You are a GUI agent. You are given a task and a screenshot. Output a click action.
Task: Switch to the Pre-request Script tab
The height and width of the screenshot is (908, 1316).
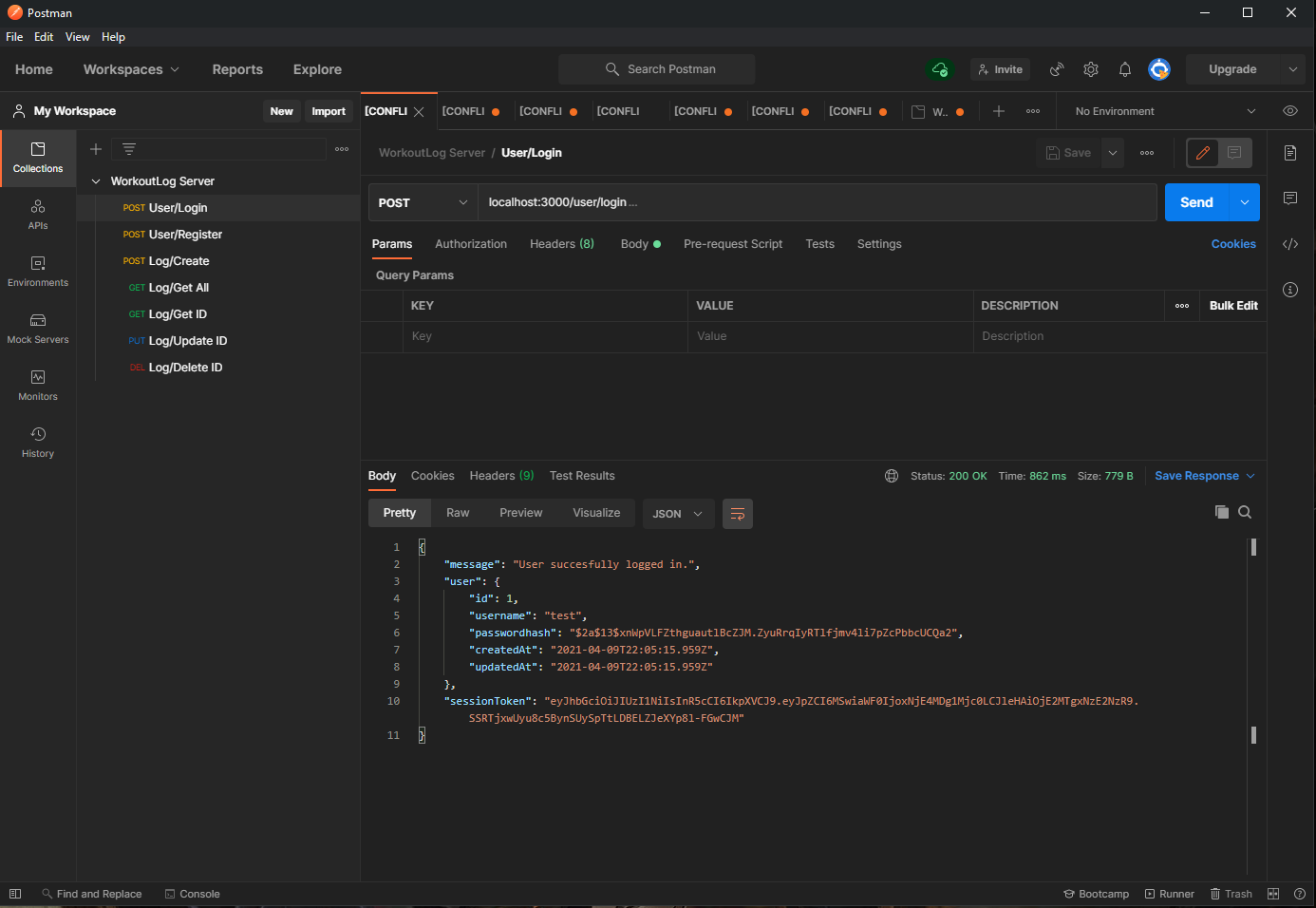tap(733, 244)
